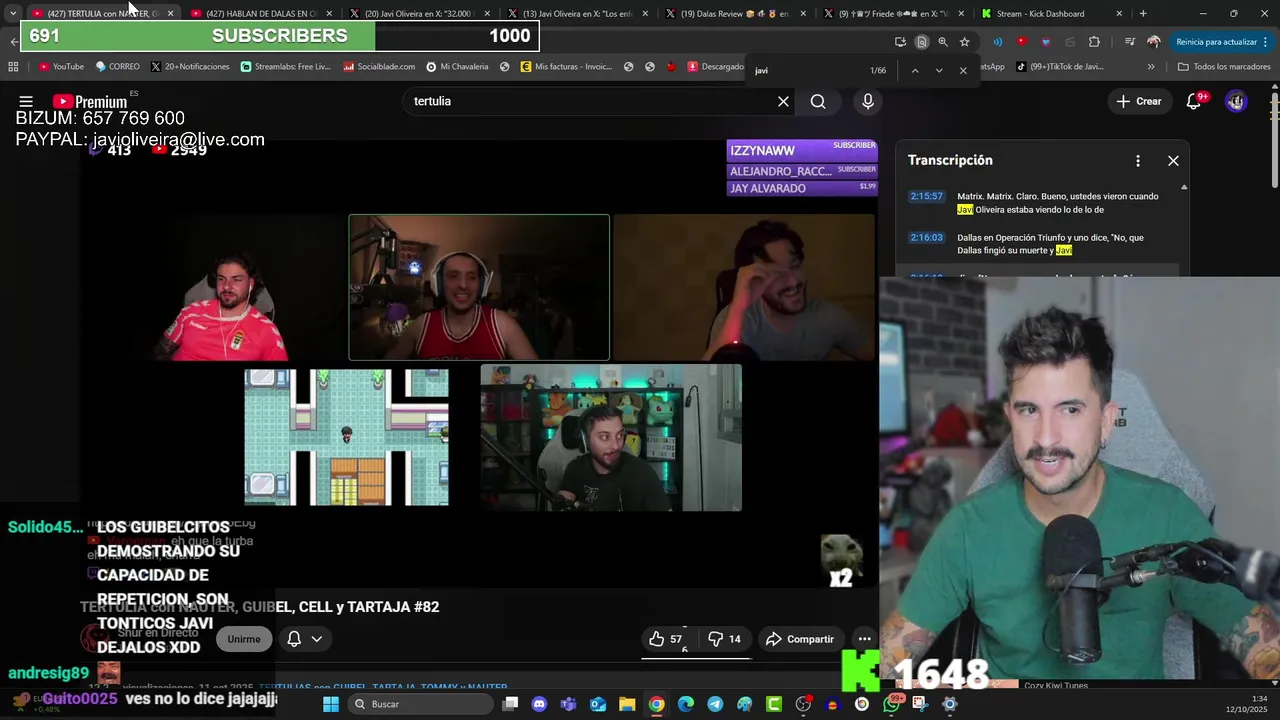This screenshot has width=1280, height=720.
Task: Open the Windows Start menu
Action: coord(331,704)
